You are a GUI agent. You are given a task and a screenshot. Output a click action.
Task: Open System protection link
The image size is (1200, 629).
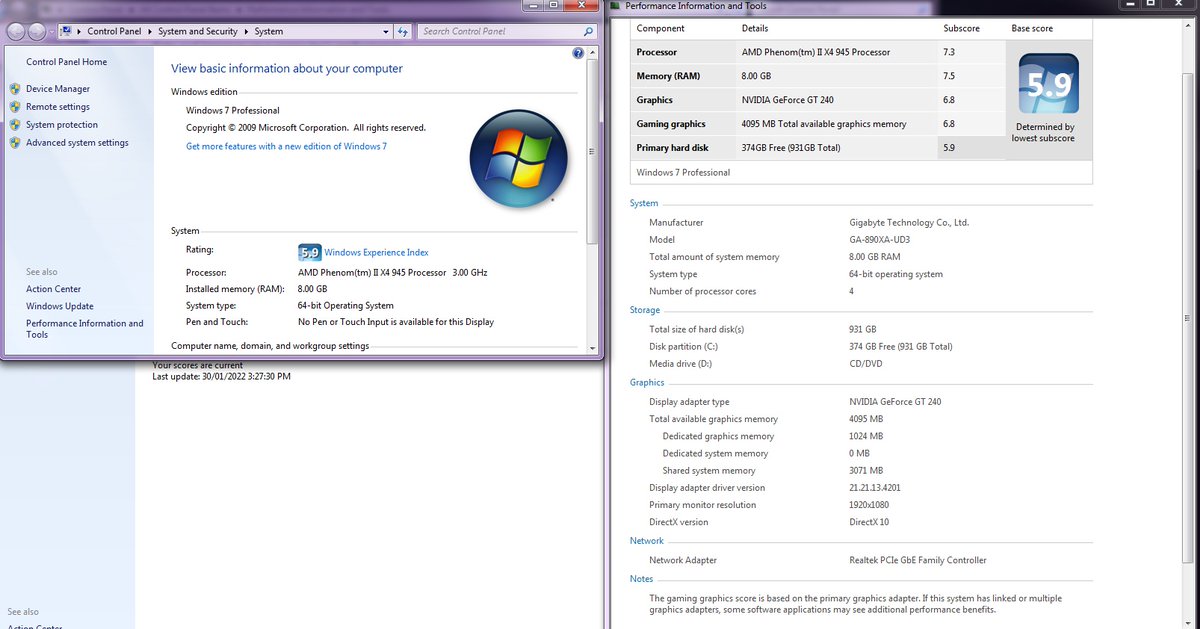tap(62, 125)
